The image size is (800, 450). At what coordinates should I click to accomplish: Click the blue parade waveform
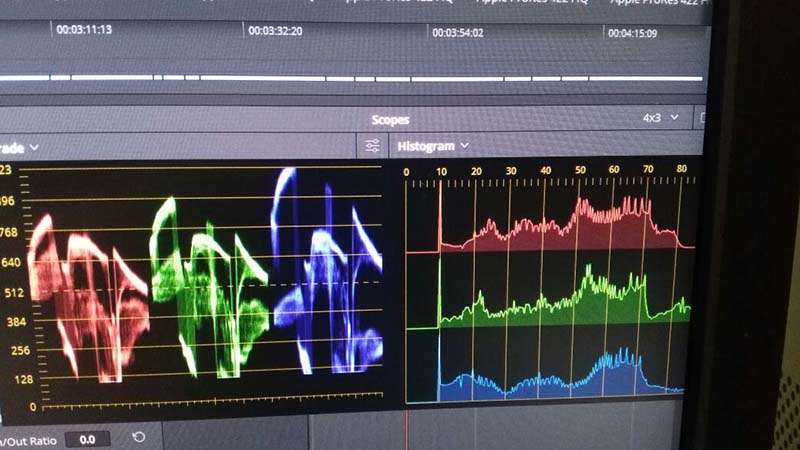[x=328, y=270]
